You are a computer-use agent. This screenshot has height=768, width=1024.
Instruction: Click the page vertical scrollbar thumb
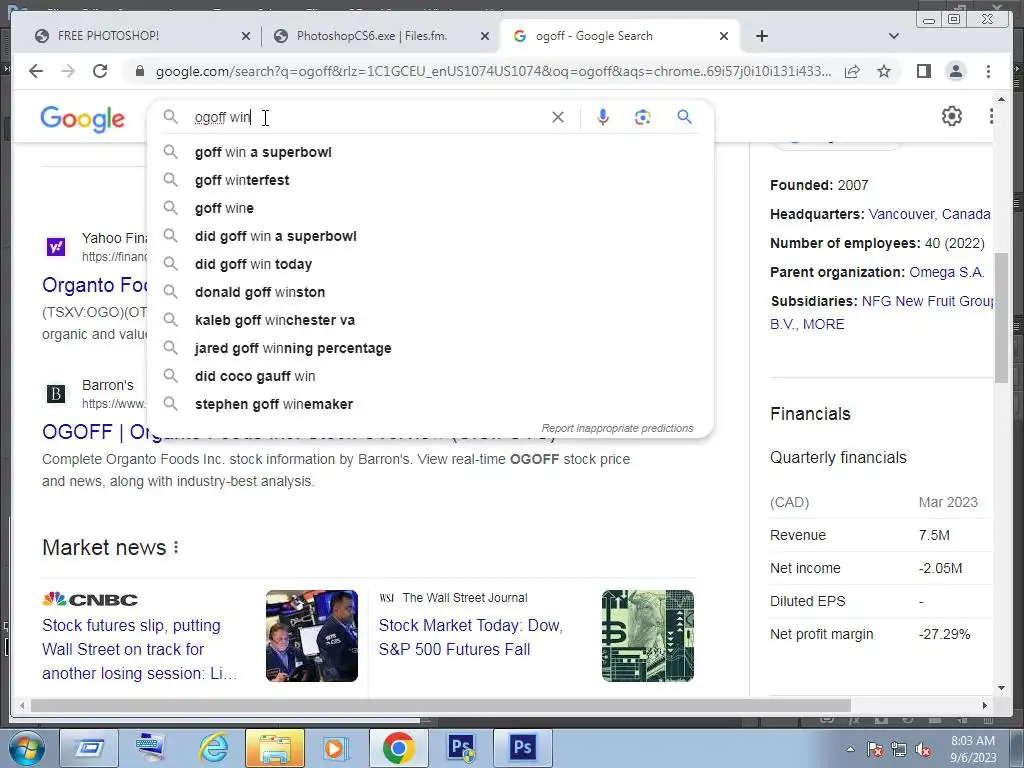tap(1000, 318)
